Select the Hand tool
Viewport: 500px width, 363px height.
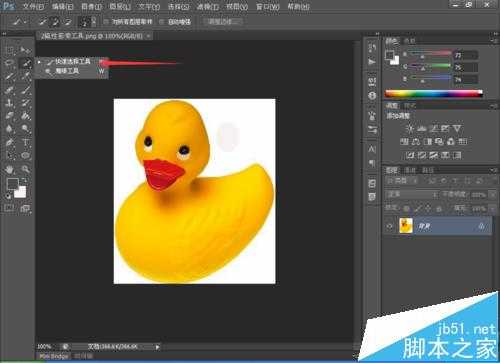(x=9, y=169)
